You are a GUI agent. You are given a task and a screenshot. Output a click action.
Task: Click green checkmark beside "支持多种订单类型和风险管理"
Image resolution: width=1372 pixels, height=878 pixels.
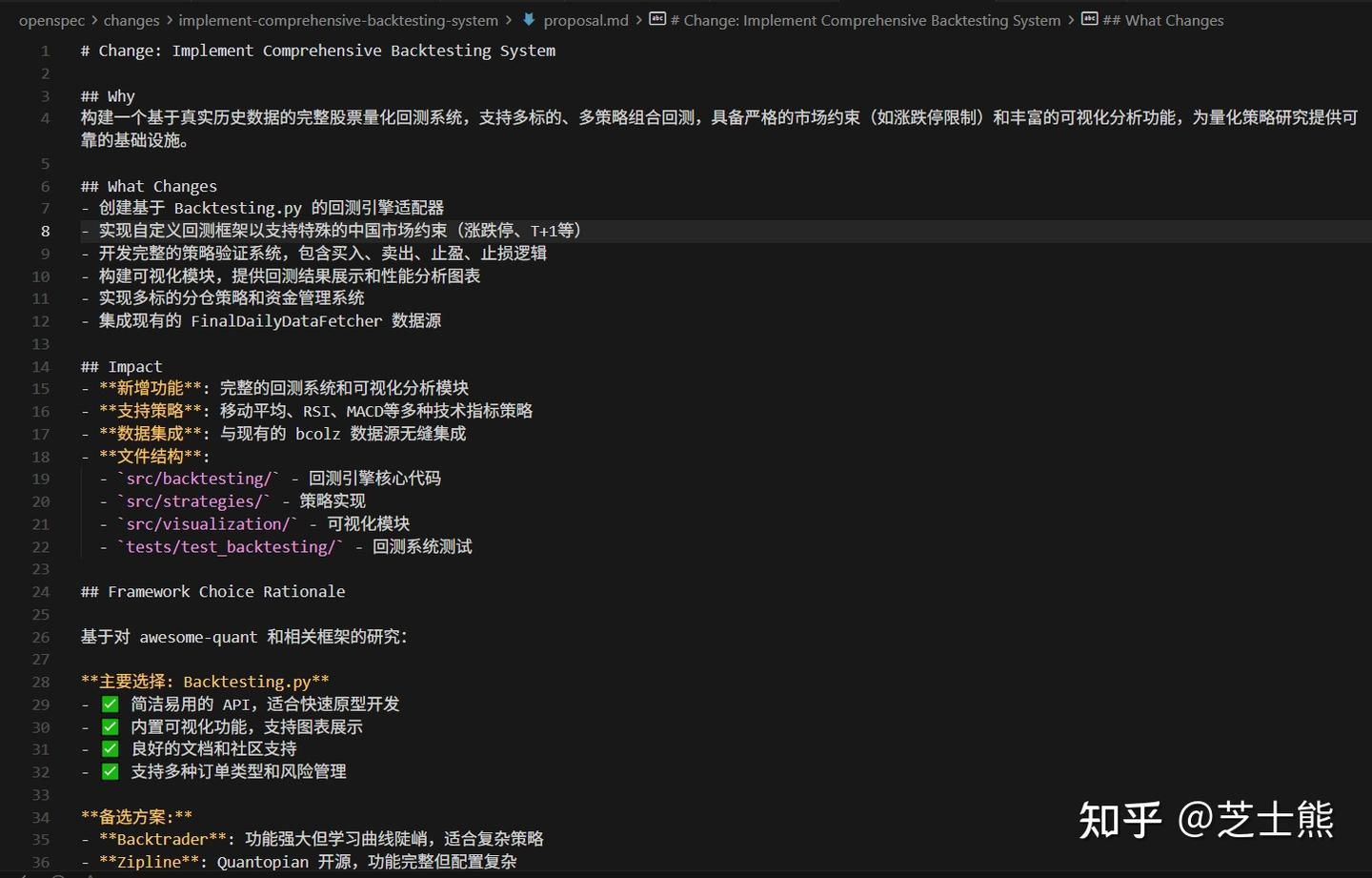pos(110,771)
